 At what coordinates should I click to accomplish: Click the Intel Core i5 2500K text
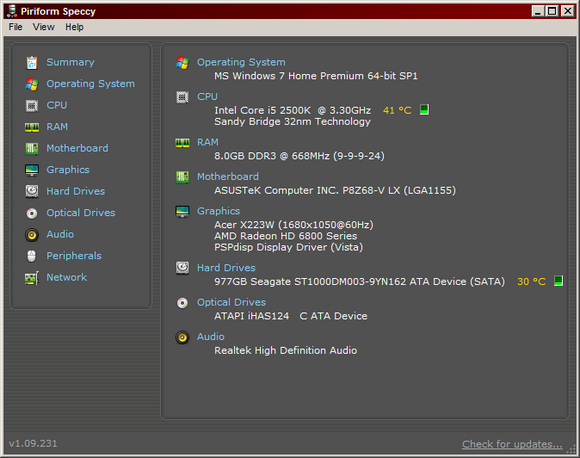click(293, 110)
